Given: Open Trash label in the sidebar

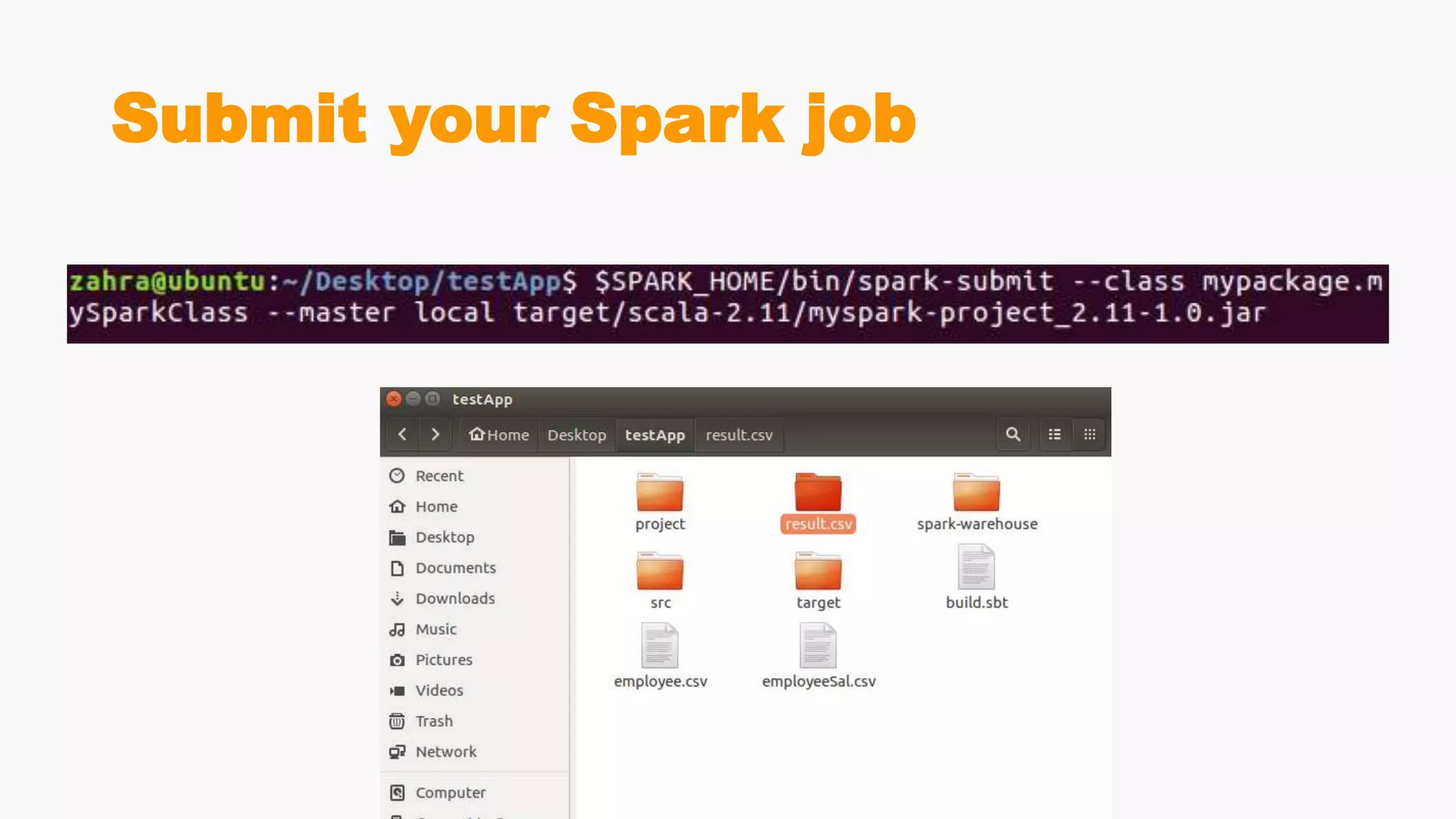Looking at the screenshot, I should (434, 721).
